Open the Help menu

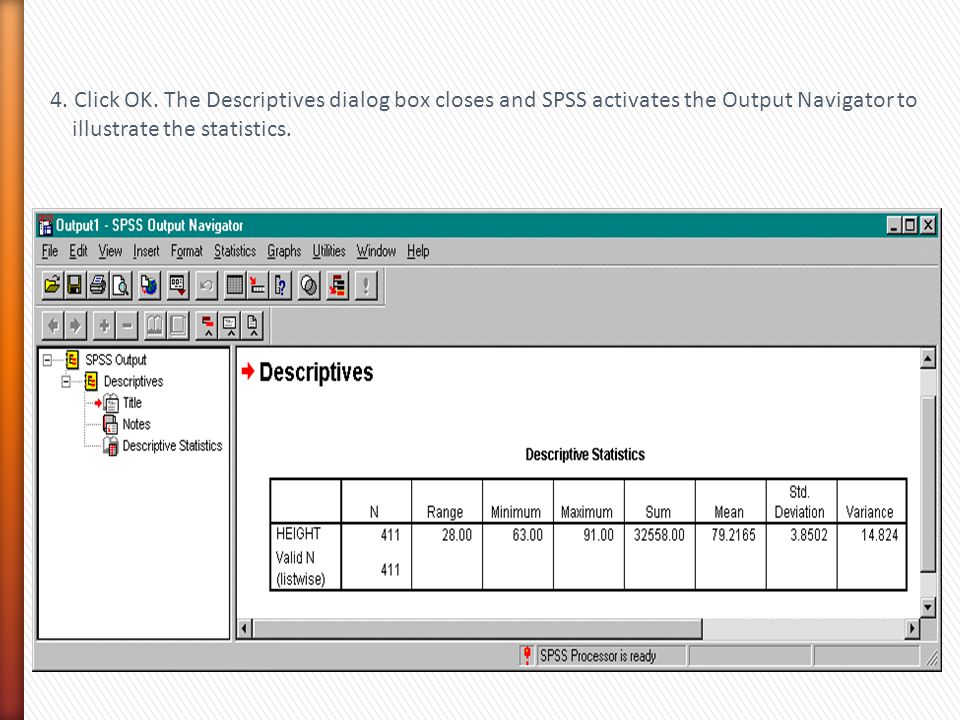click(x=418, y=251)
